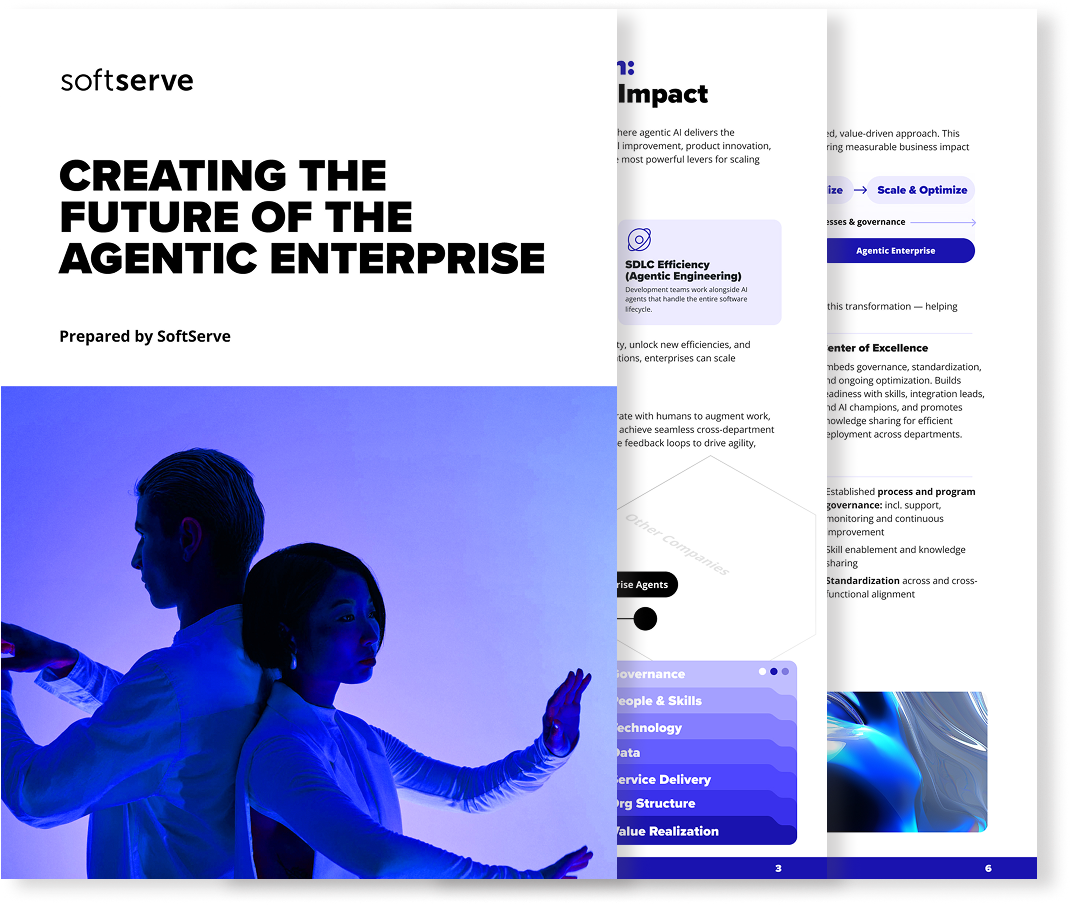The height and width of the screenshot is (905, 1071).
Task: Select the middle dot on the Governance header
Action: coord(774,673)
